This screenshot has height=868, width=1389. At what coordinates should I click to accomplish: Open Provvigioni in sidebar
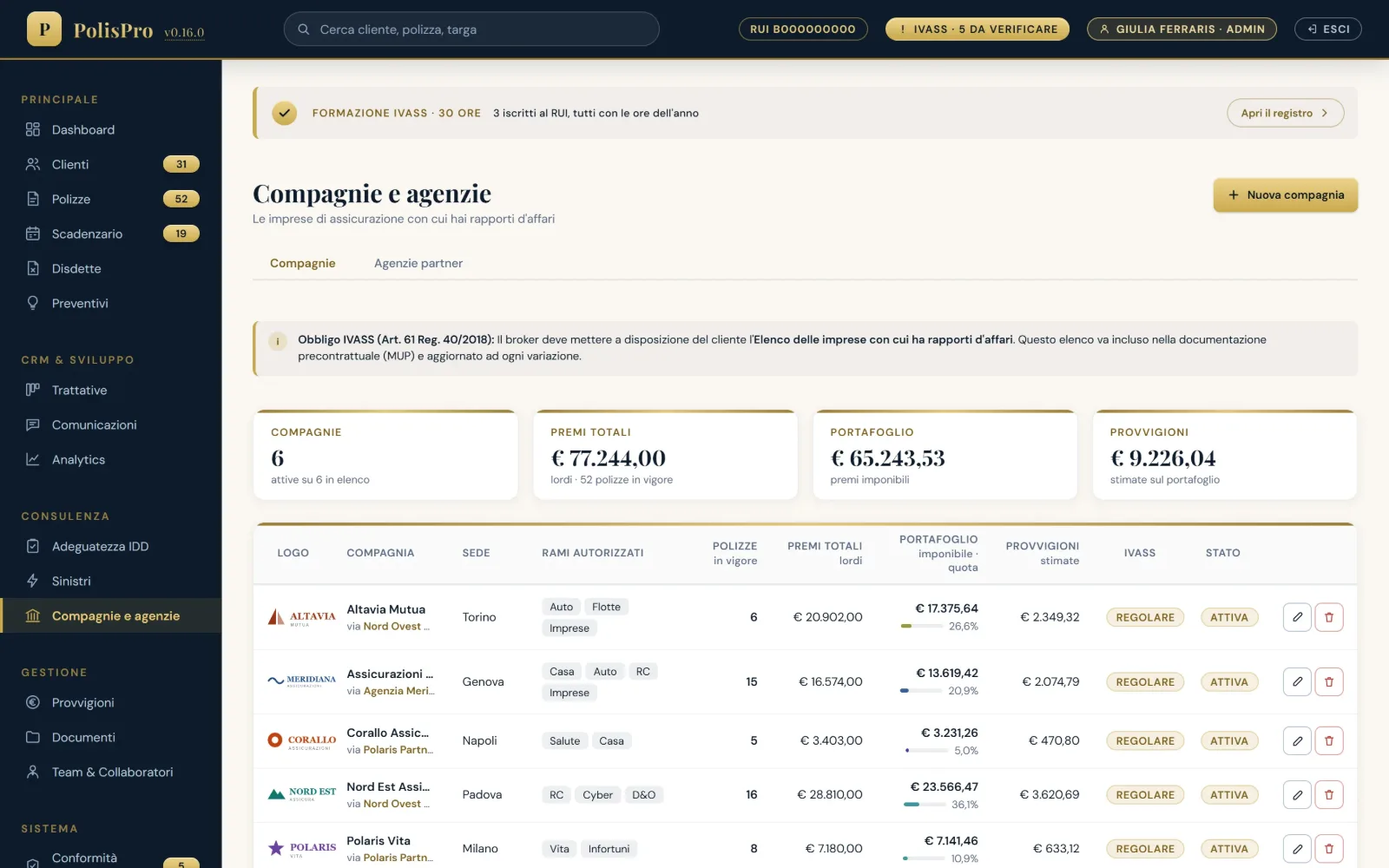point(111,702)
